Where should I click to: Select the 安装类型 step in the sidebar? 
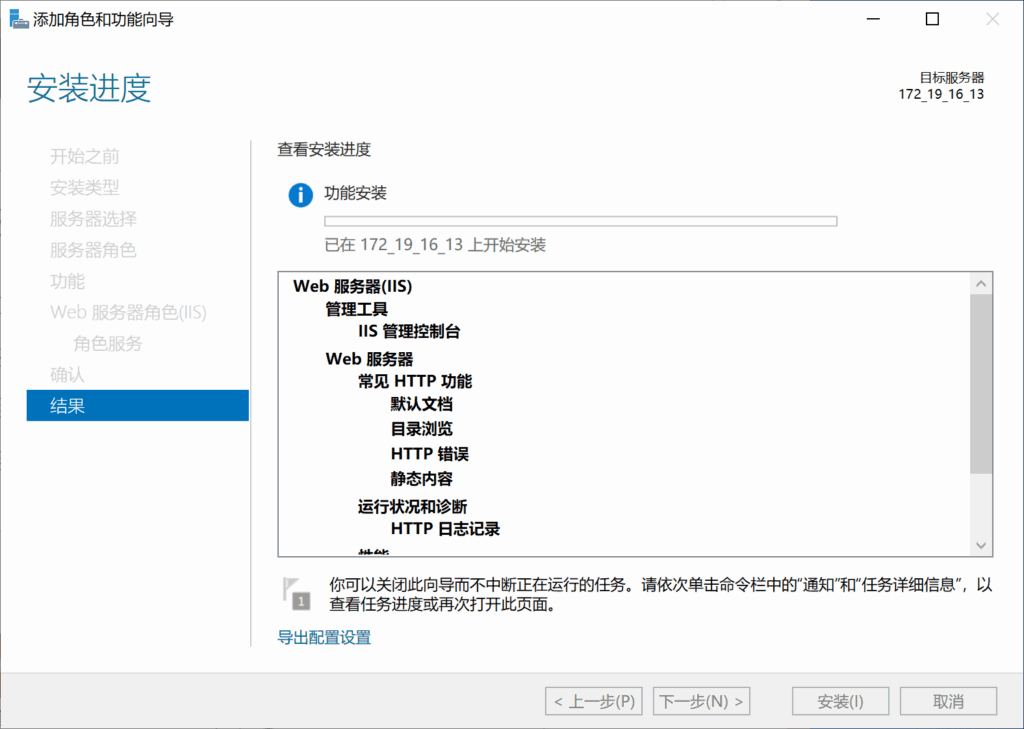point(86,187)
